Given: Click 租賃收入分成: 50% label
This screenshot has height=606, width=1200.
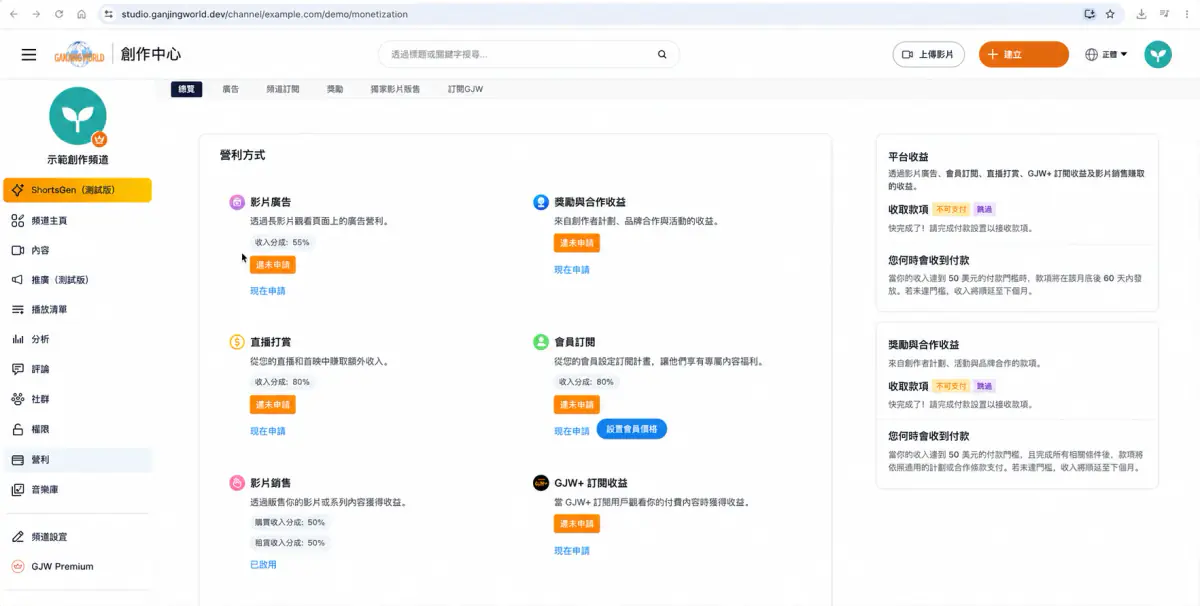Looking at the screenshot, I should pos(290,543).
